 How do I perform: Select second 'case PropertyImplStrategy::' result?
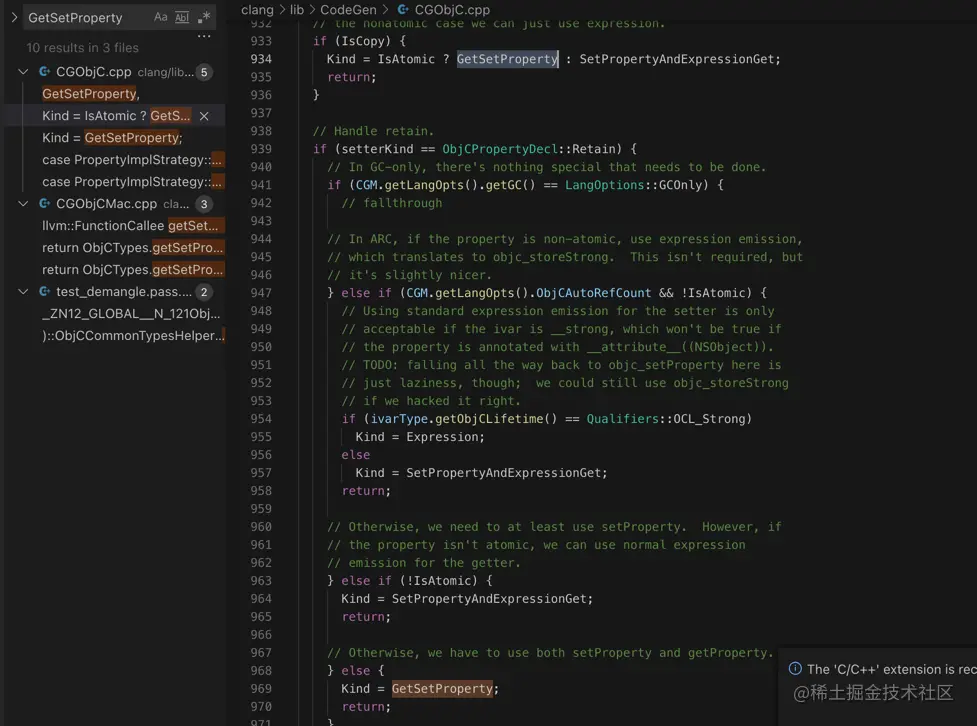pos(115,182)
